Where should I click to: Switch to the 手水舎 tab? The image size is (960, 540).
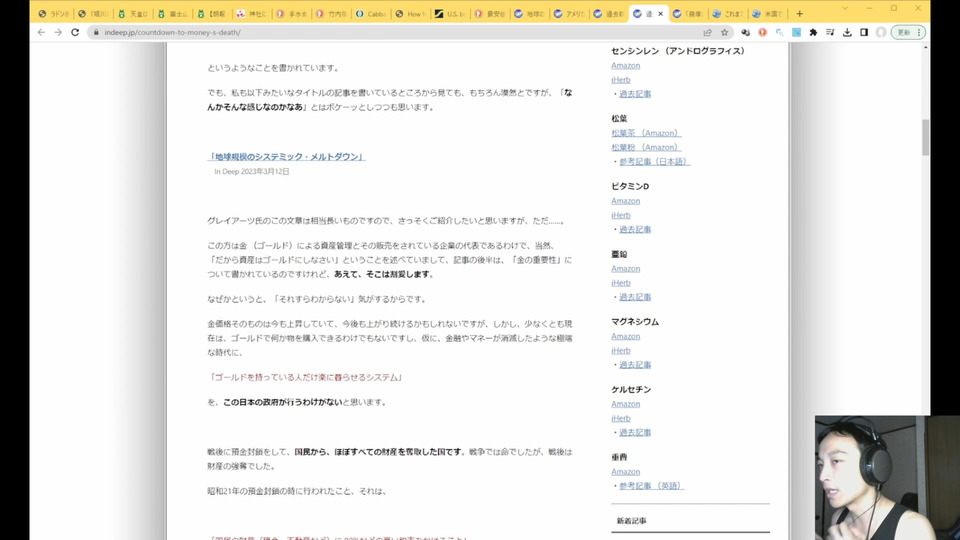tap(292, 13)
